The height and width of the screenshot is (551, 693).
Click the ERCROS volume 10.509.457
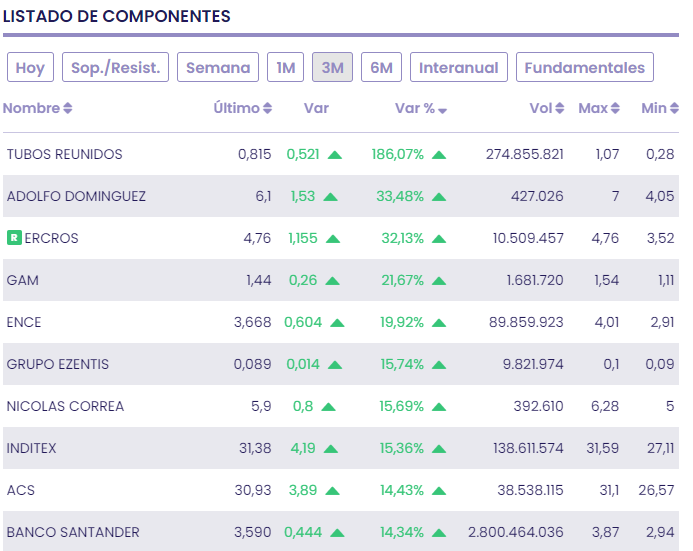tap(528, 238)
